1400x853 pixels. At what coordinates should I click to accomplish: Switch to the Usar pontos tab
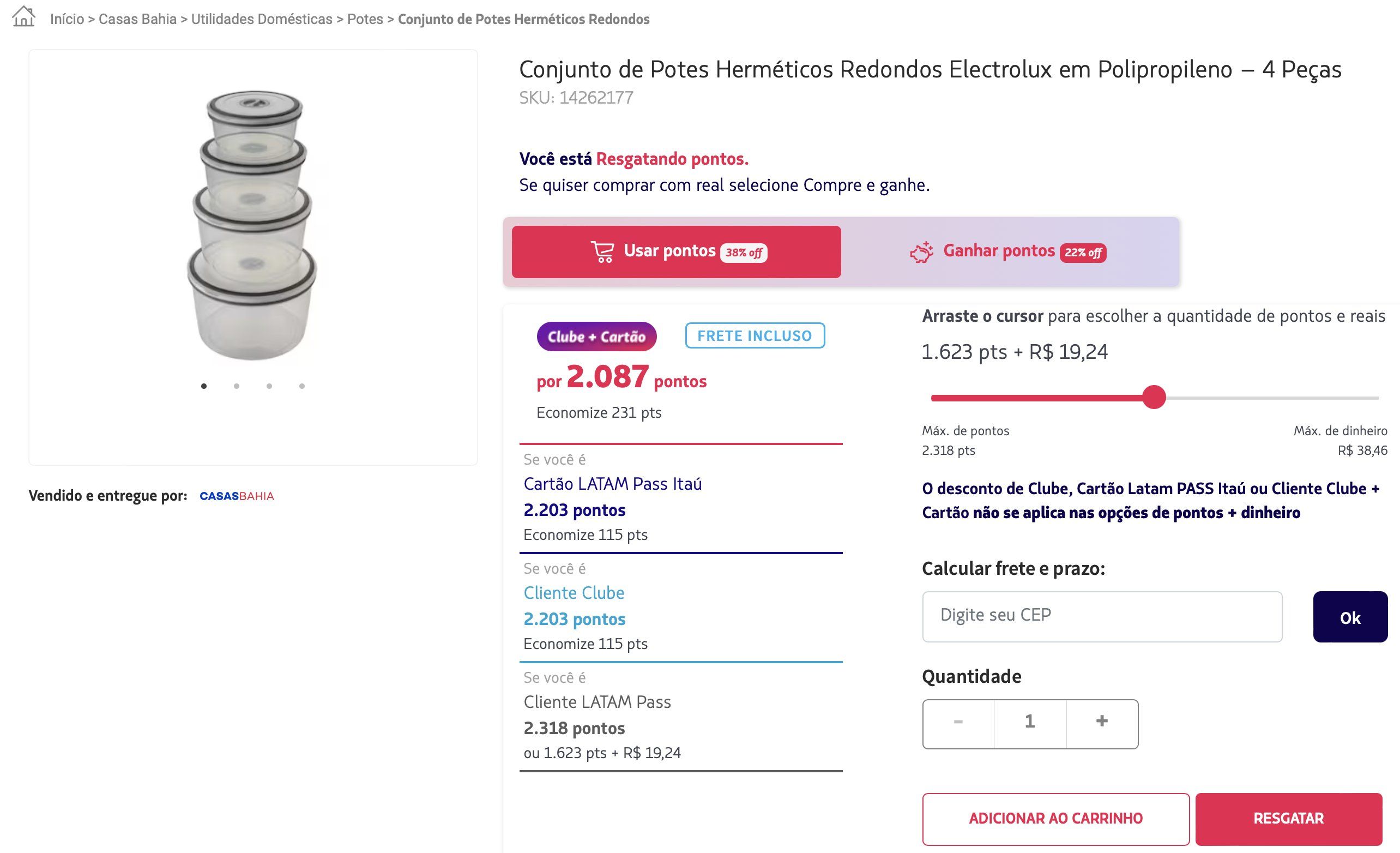676,252
